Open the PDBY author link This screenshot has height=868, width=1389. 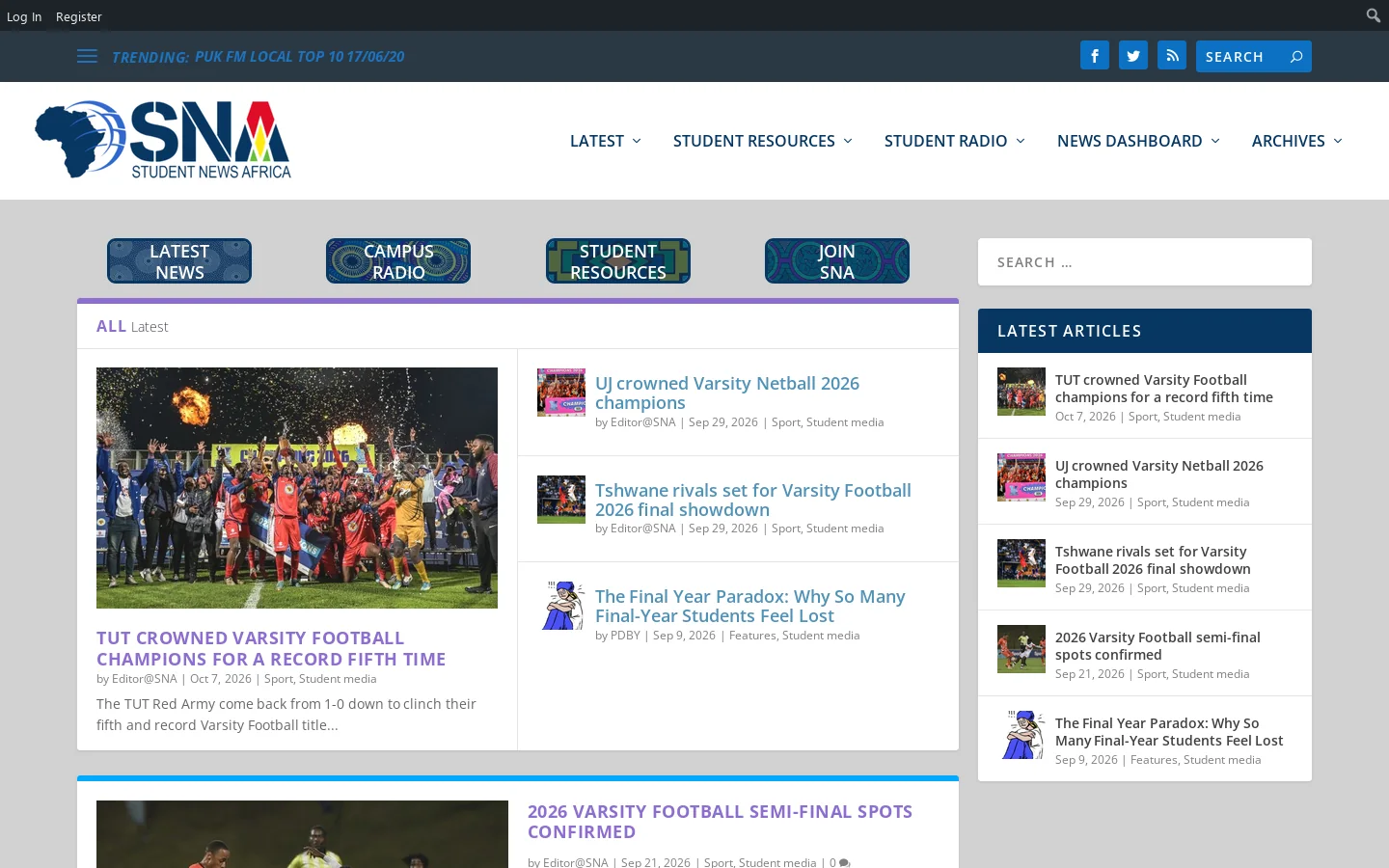pos(625,636)
